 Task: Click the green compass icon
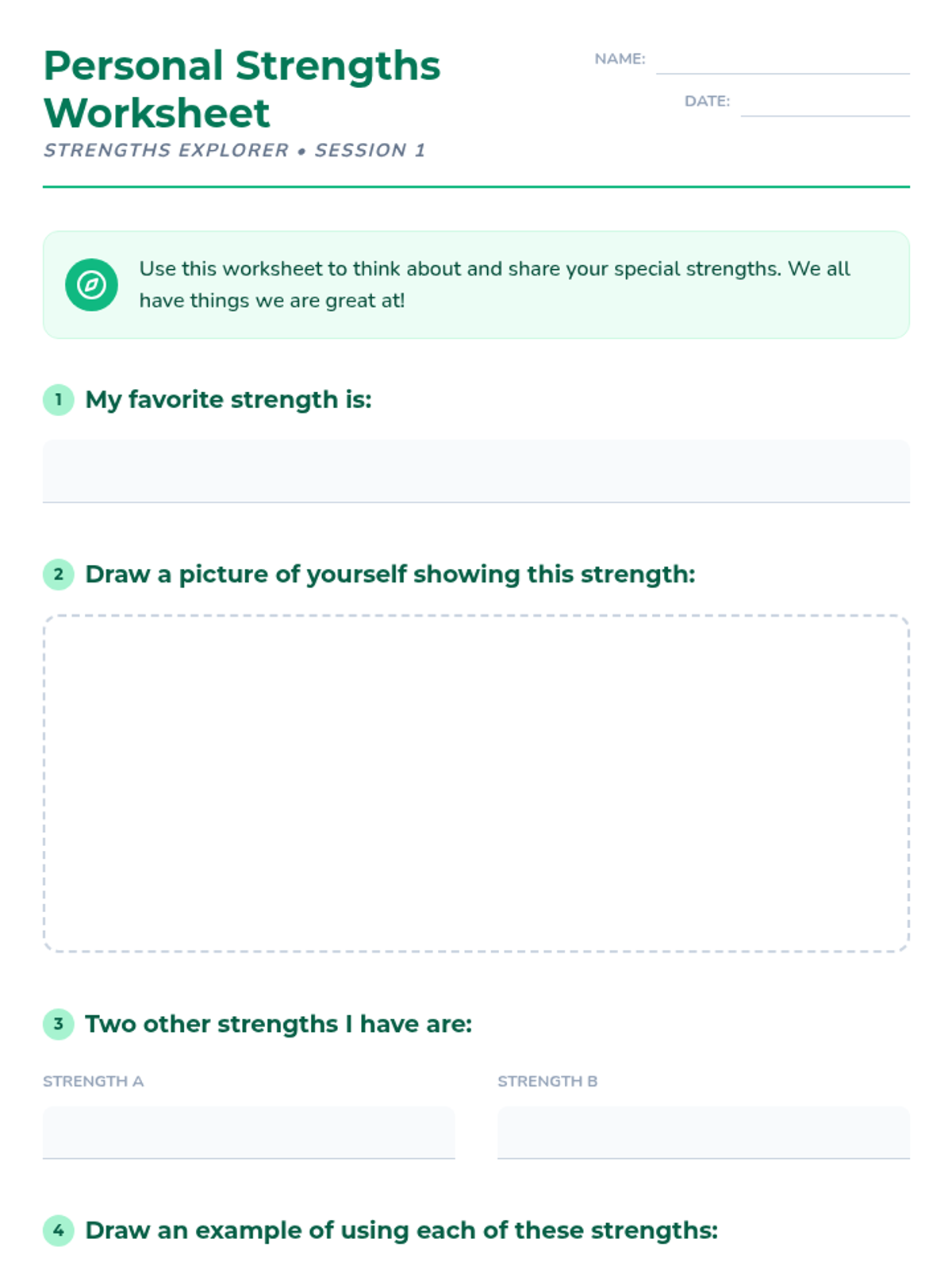91,284
